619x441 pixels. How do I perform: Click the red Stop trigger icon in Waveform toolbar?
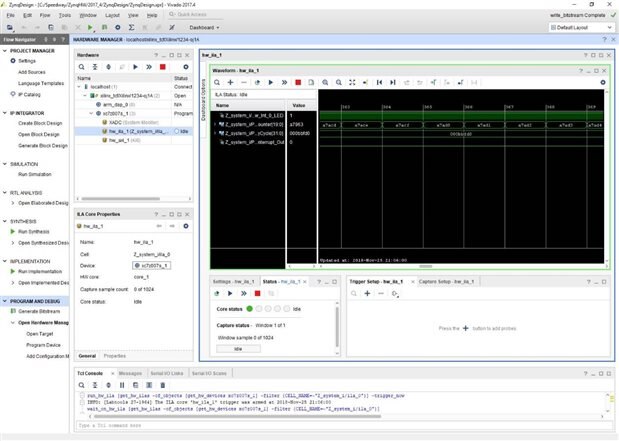pos(298,82)
